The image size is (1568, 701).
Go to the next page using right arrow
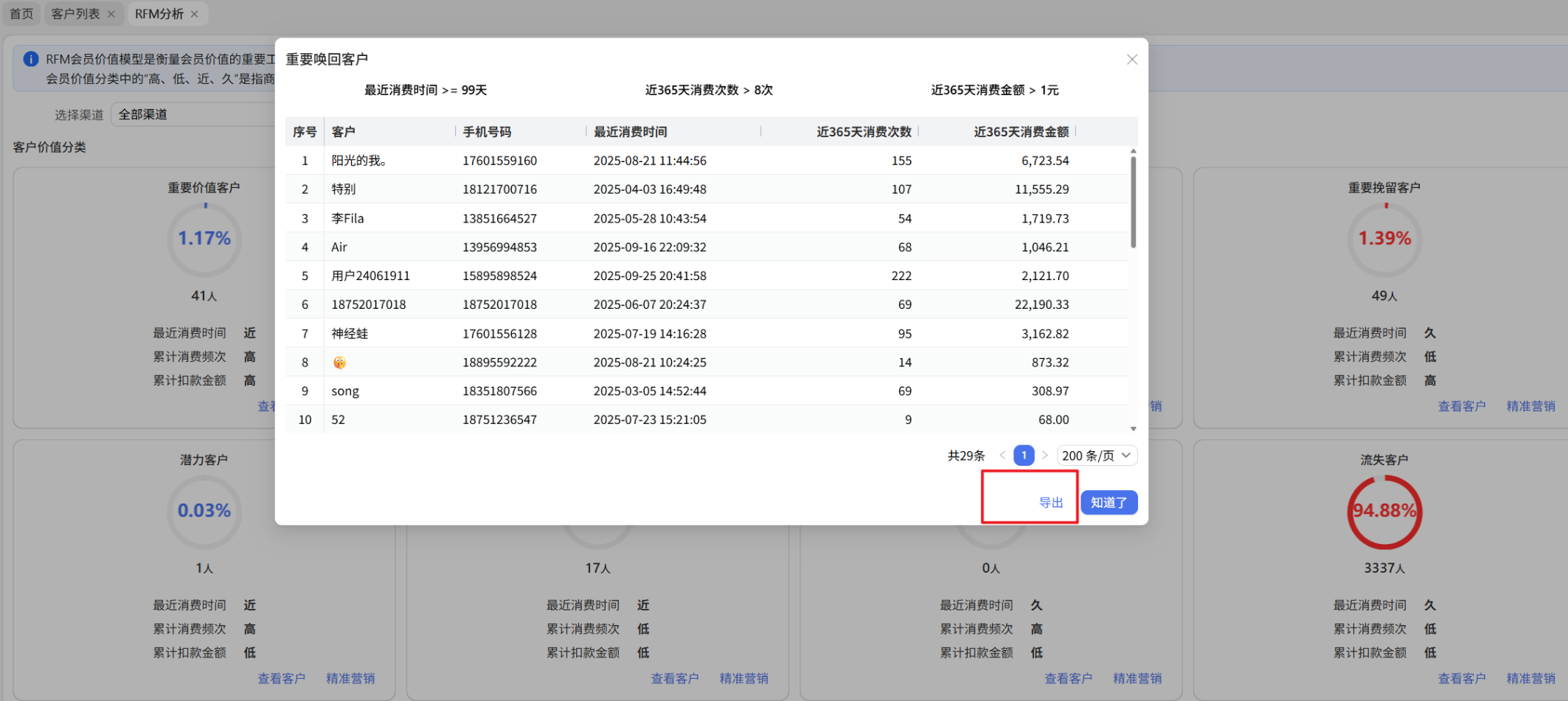point(1045,456)
